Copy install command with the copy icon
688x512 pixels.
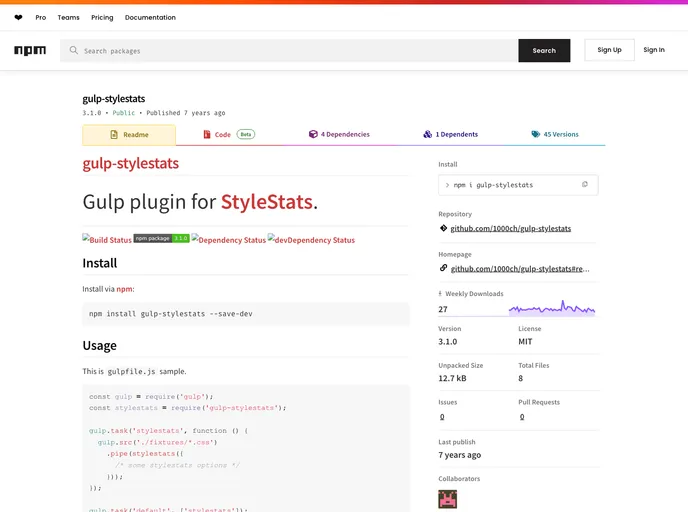584,185
